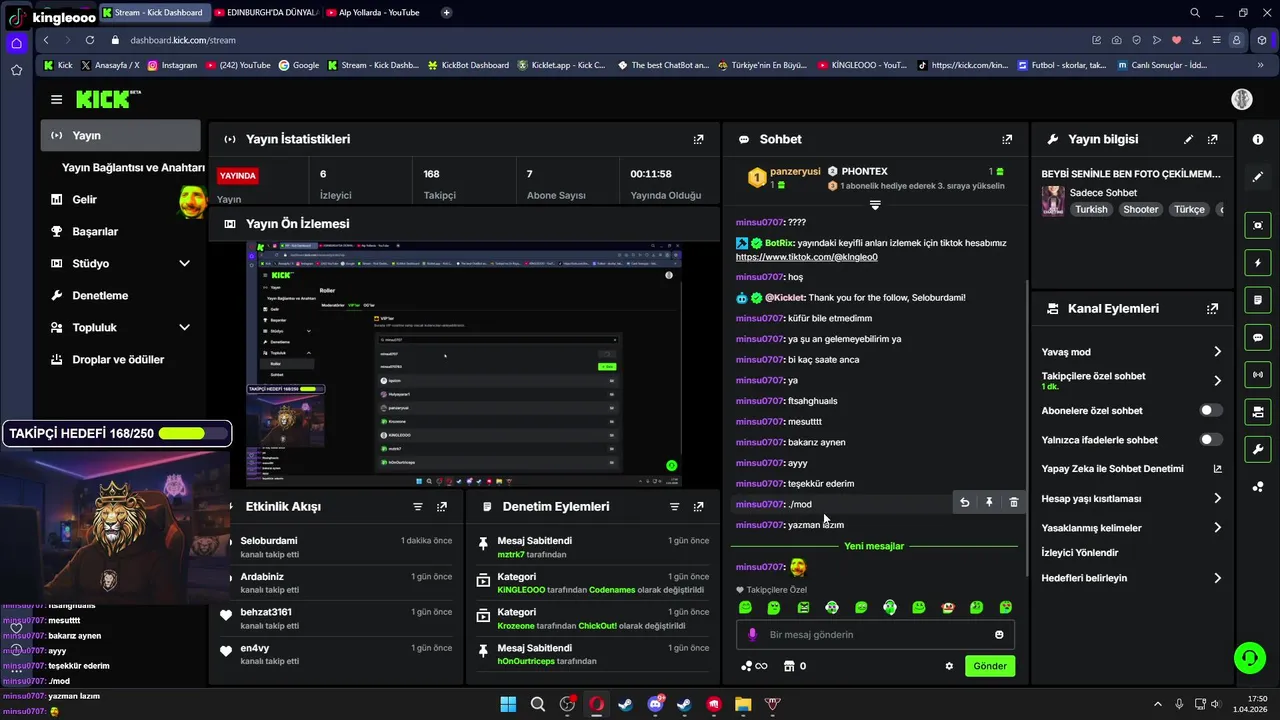1280x720 pixels.
Task: Open the emoji picker in message box
Action: pos(999,635)
